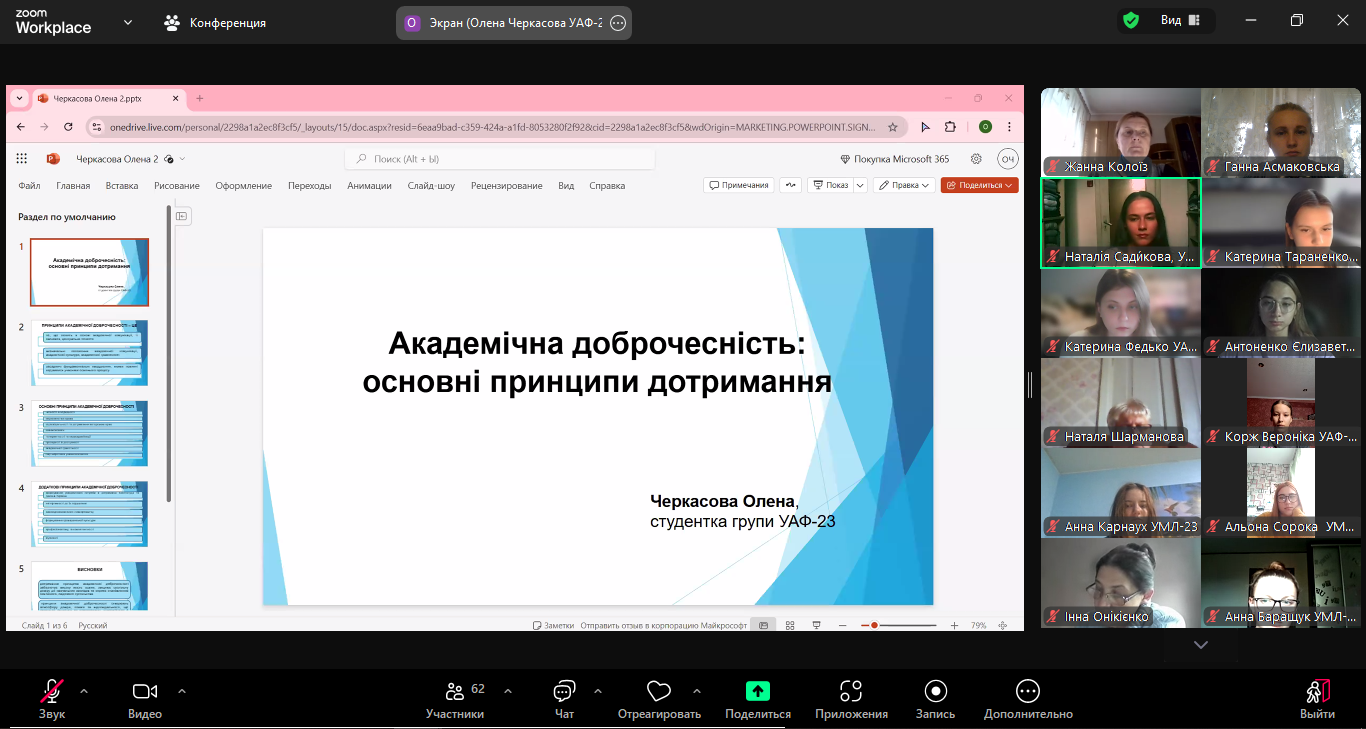Image resolution: width=1366 pixels, height=729 pixels.
Task: Leave meeting with Выйти button
Action: coord(1317,699)
